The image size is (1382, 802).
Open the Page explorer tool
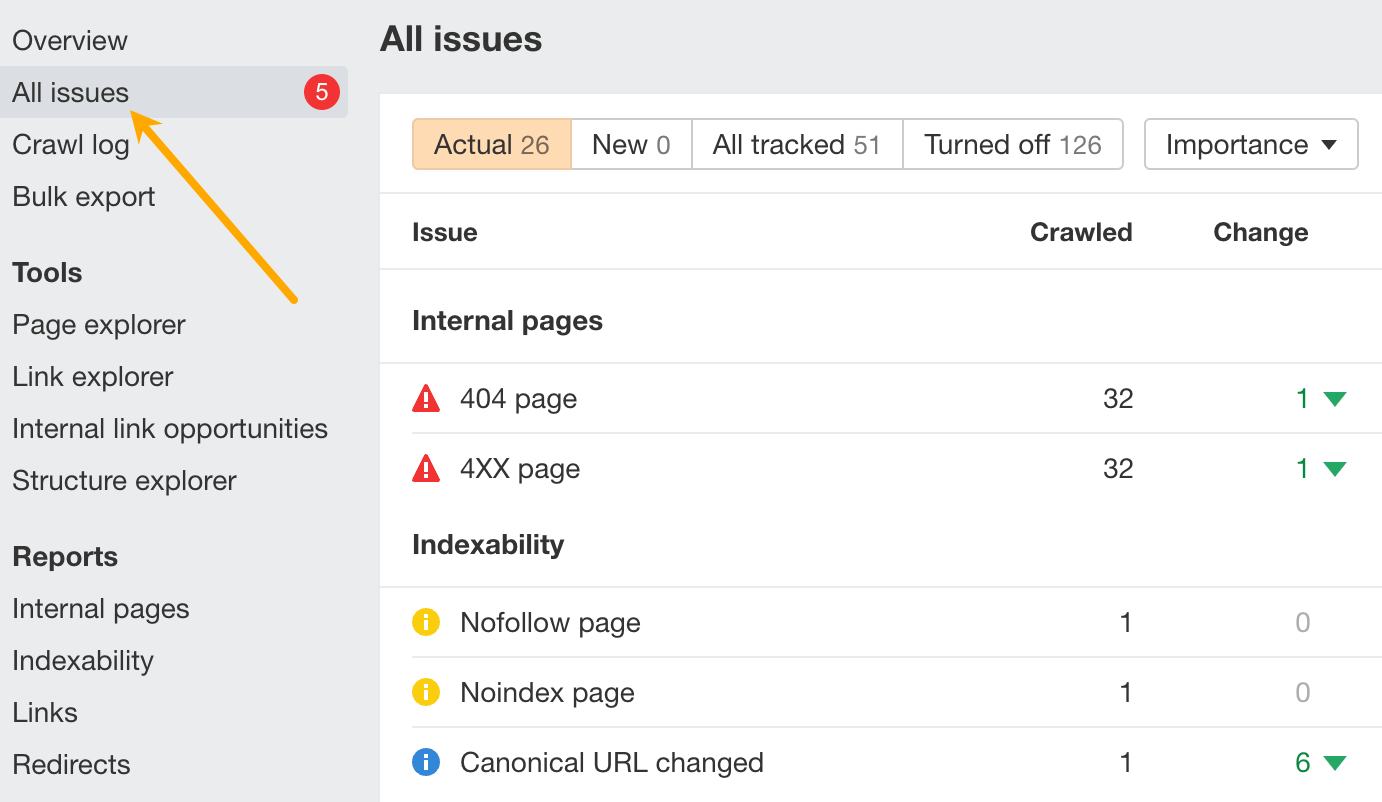click(98, 324)
